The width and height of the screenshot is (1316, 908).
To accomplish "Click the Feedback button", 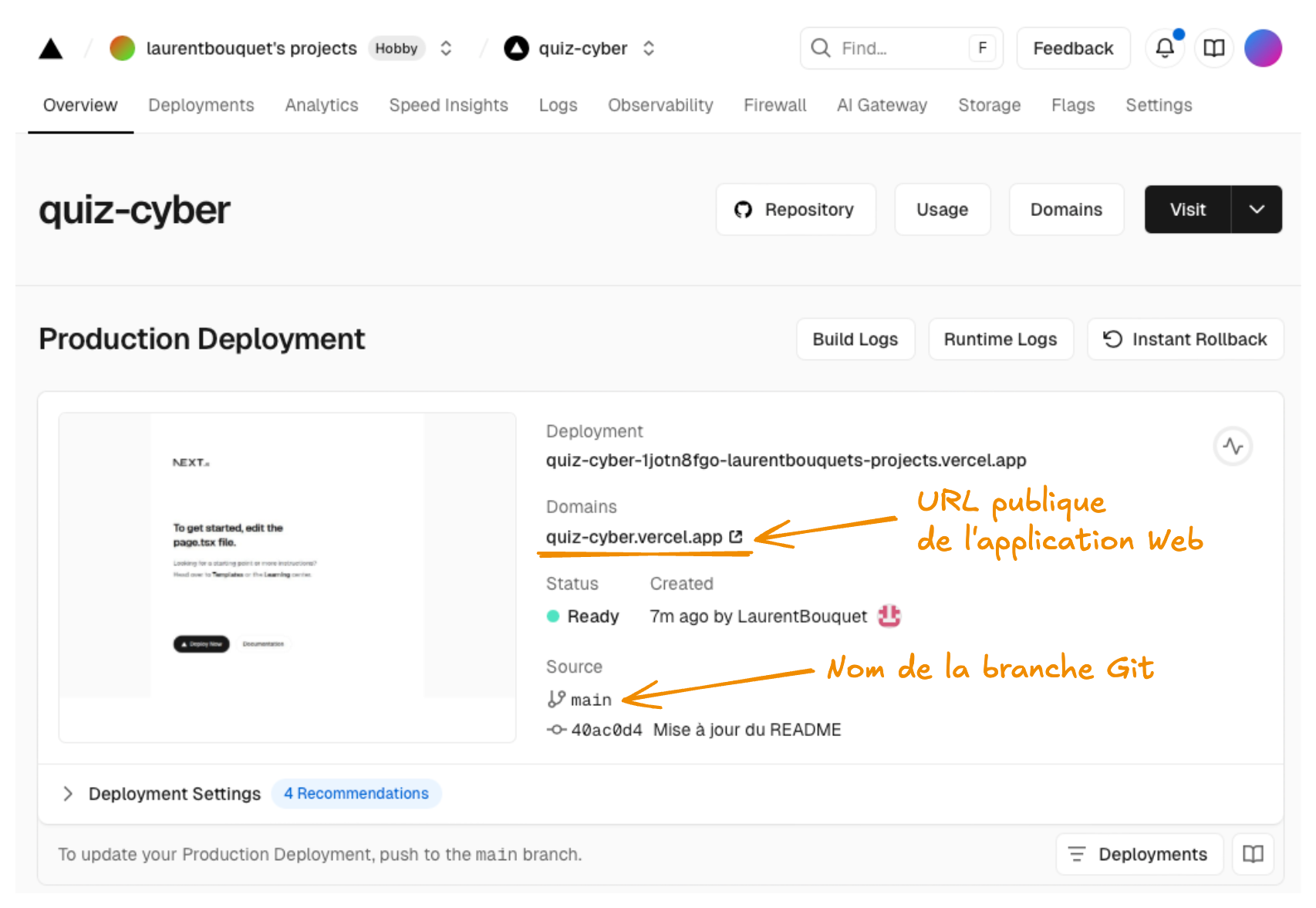I will click(1073, 48).
